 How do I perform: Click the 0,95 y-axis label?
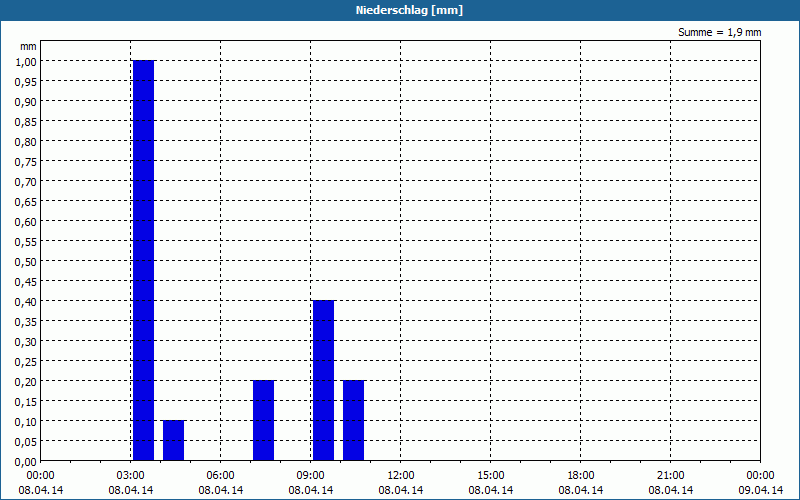26,81
